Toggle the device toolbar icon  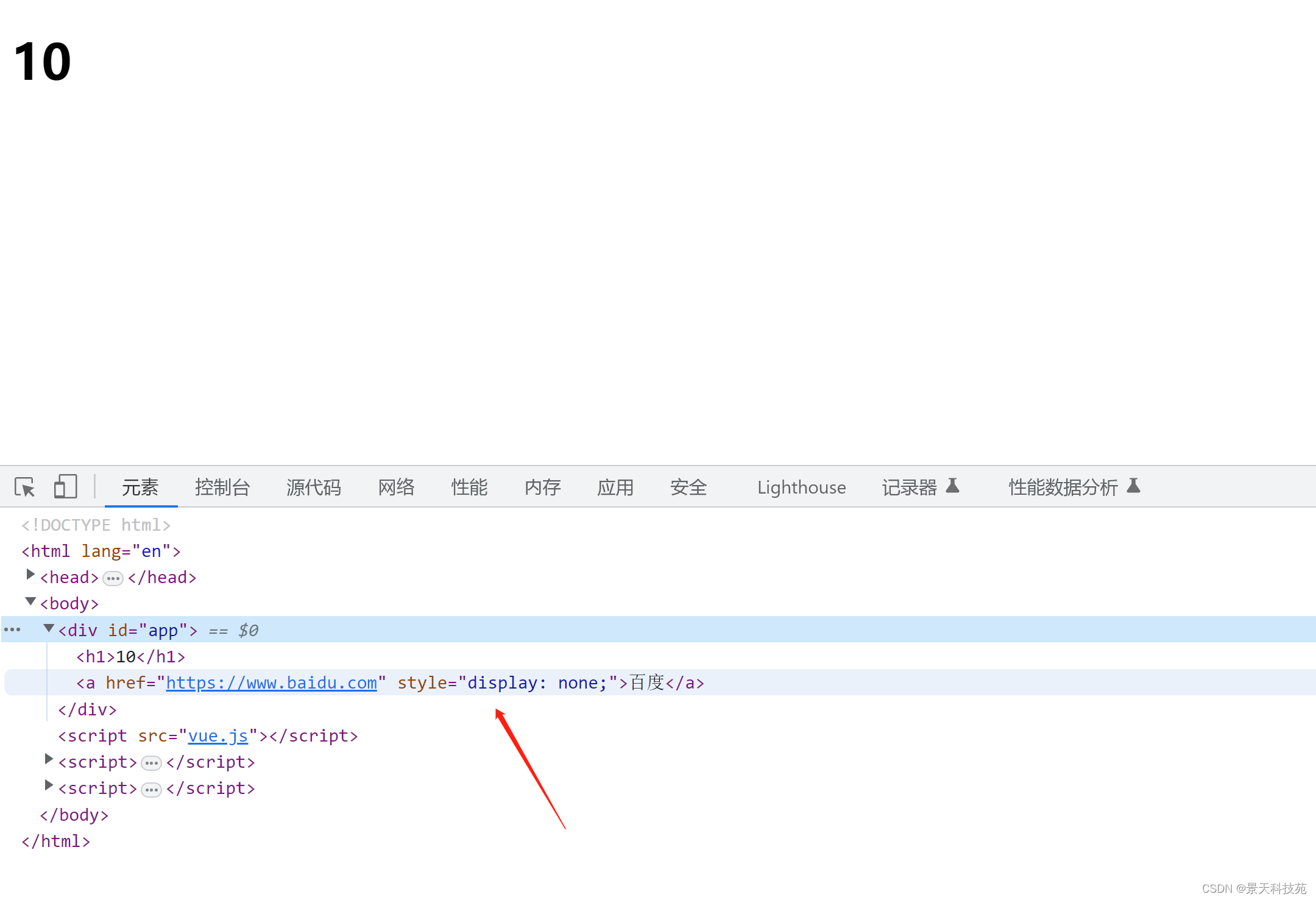click(x=65, y=486)
